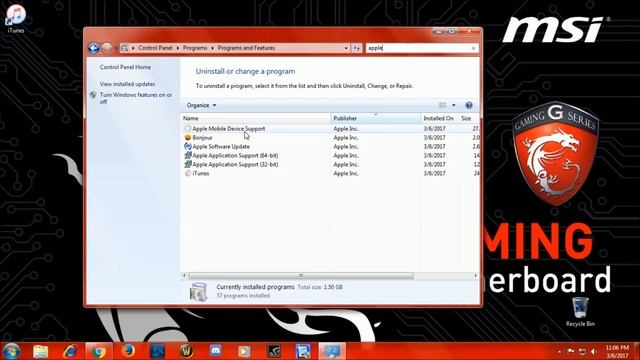
Task: Open the Recycle Bin icon
Action: click(580, 312)
